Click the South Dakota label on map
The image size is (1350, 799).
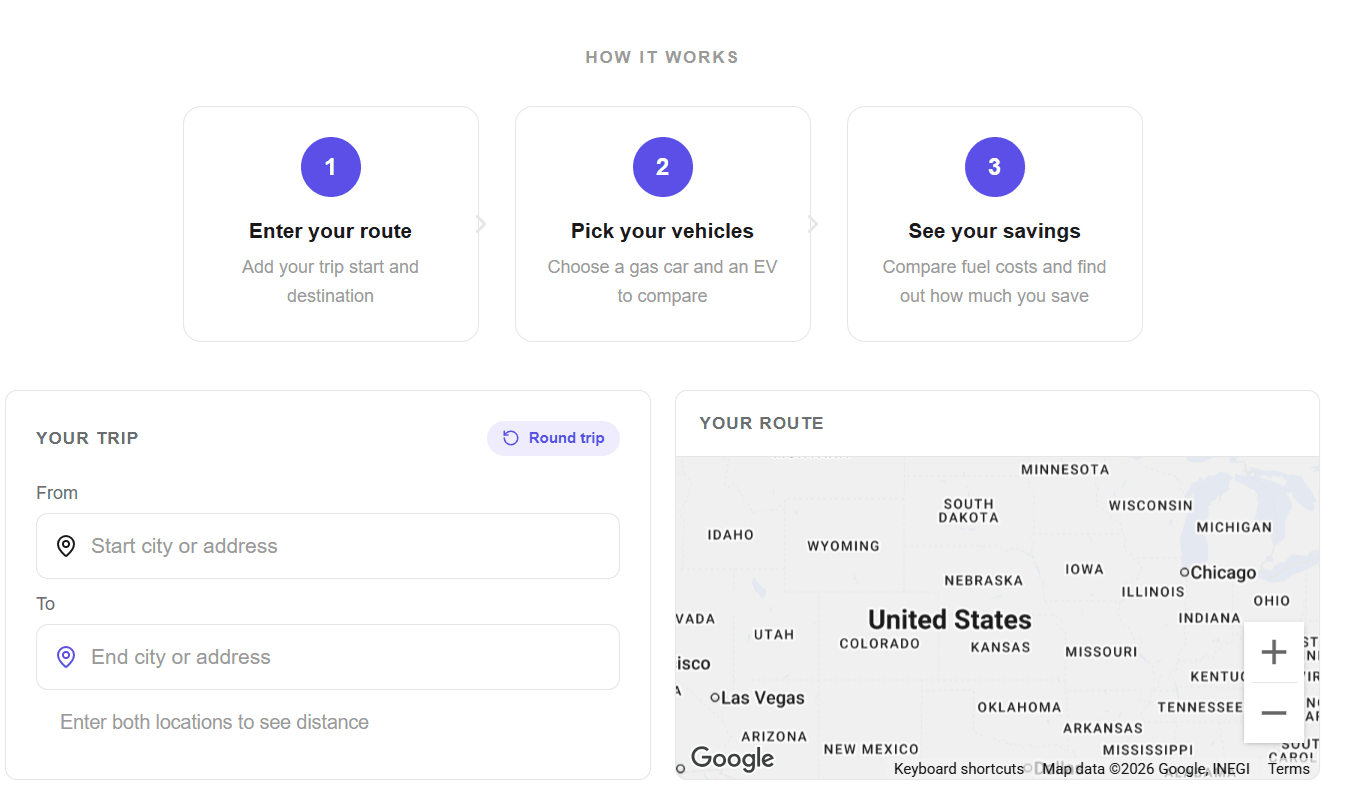pyautogui.click(x=969, y=511)
